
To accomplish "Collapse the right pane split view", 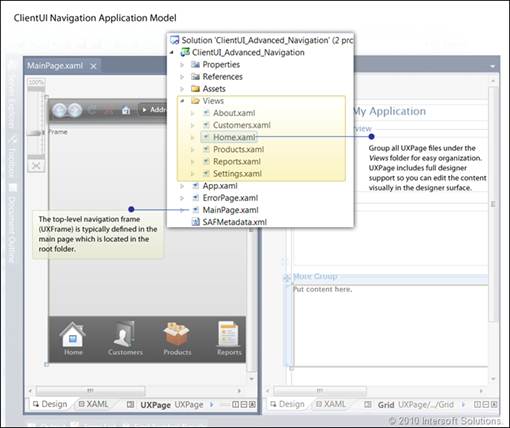I will pyautogui.click(x=494, y=405).
